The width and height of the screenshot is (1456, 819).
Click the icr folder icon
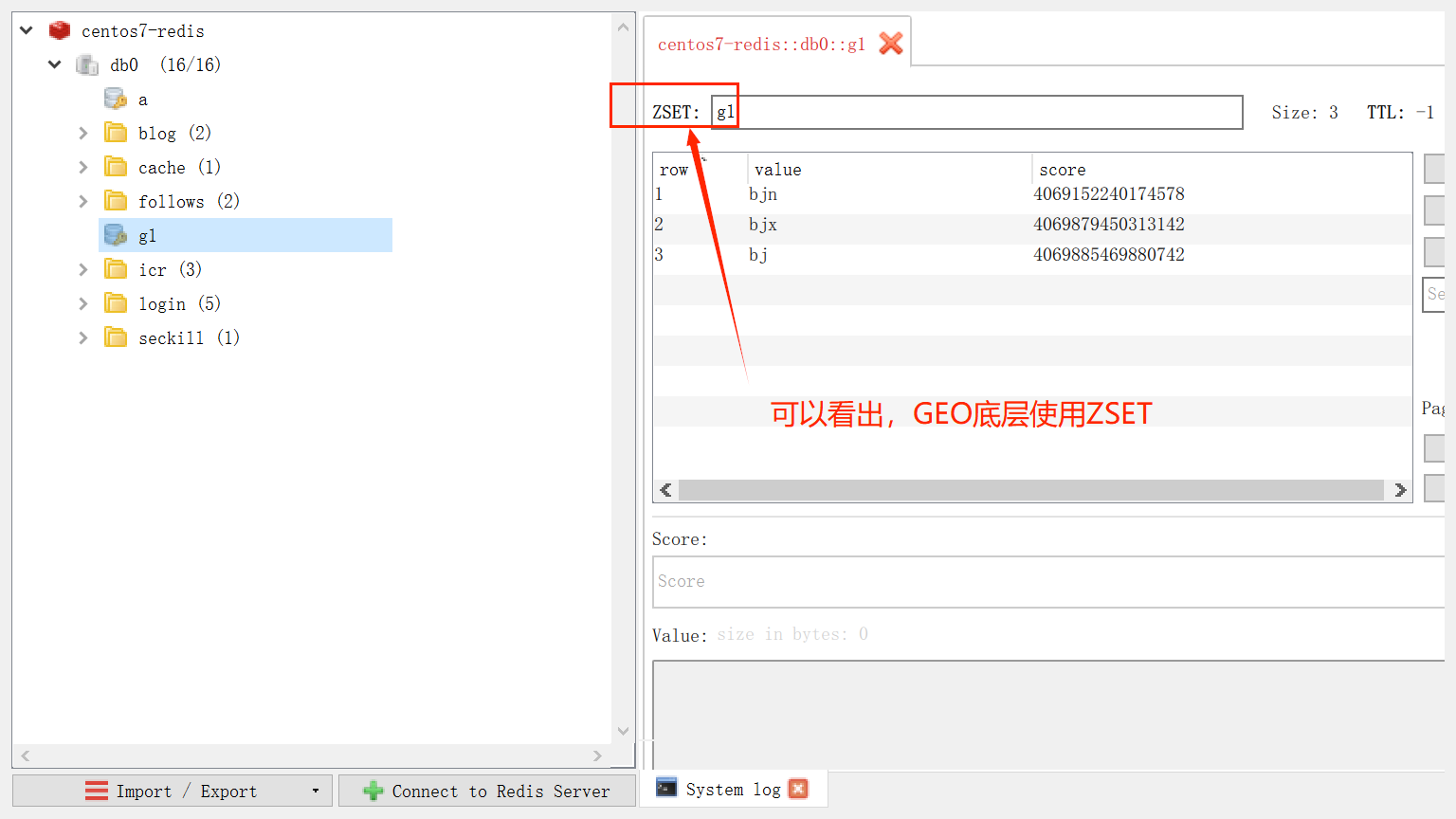pos(116,269)
